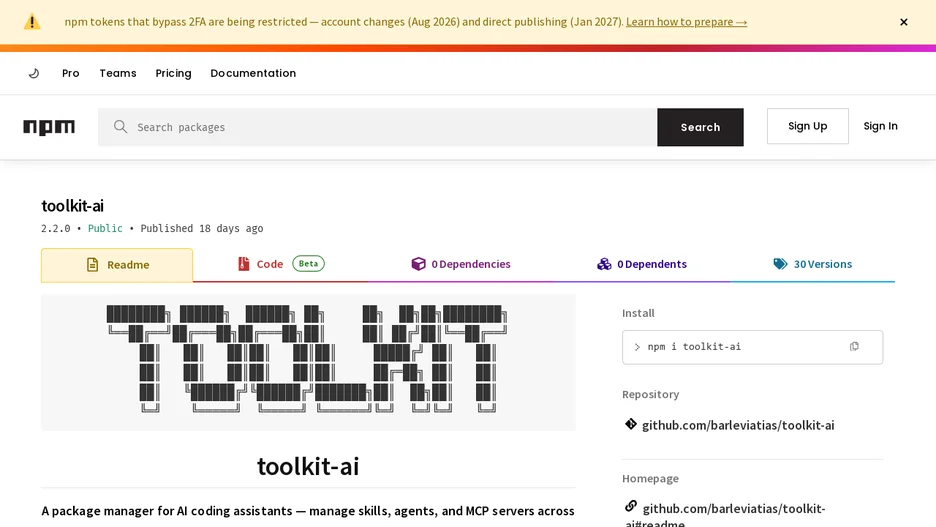Open the 0 Dependencies tab

coord(461,264)
